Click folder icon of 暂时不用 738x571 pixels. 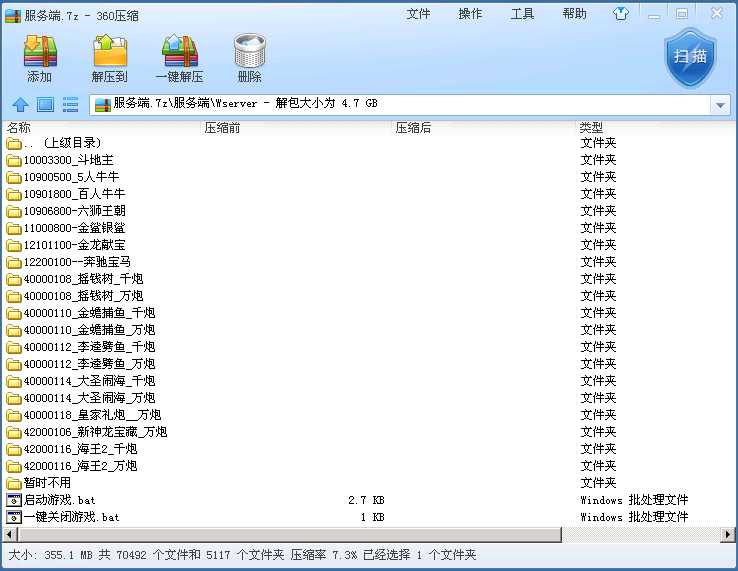tap(14, 483)
